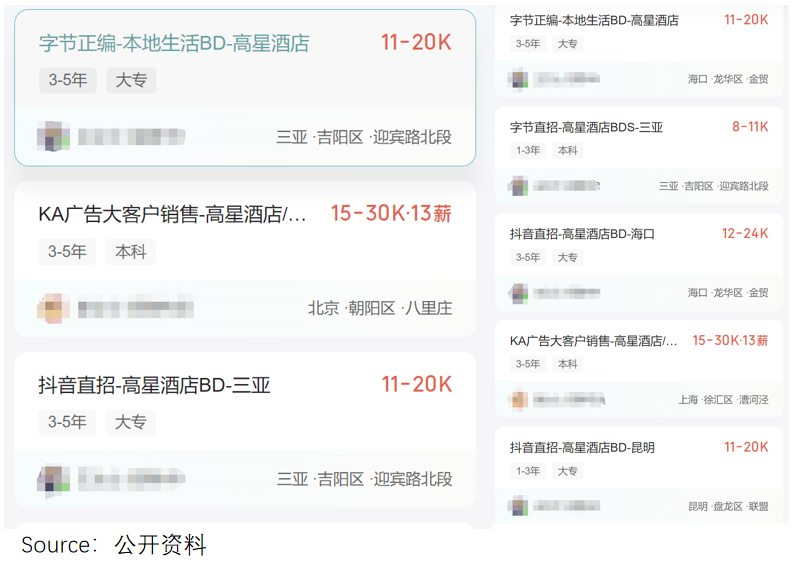The width and height of the screenshot is (796, 563).
Task: Select the 大专 tag in first left card
Action: [131, 80]
